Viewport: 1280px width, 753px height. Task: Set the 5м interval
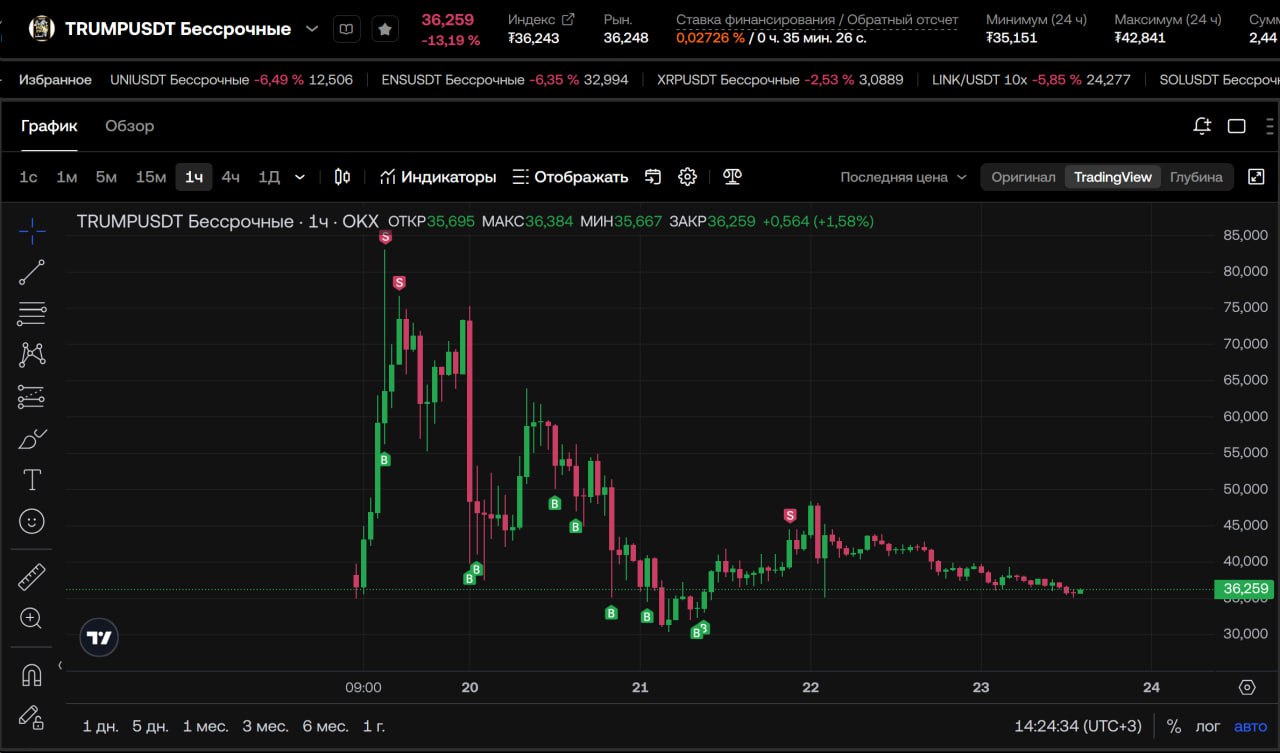106,177
